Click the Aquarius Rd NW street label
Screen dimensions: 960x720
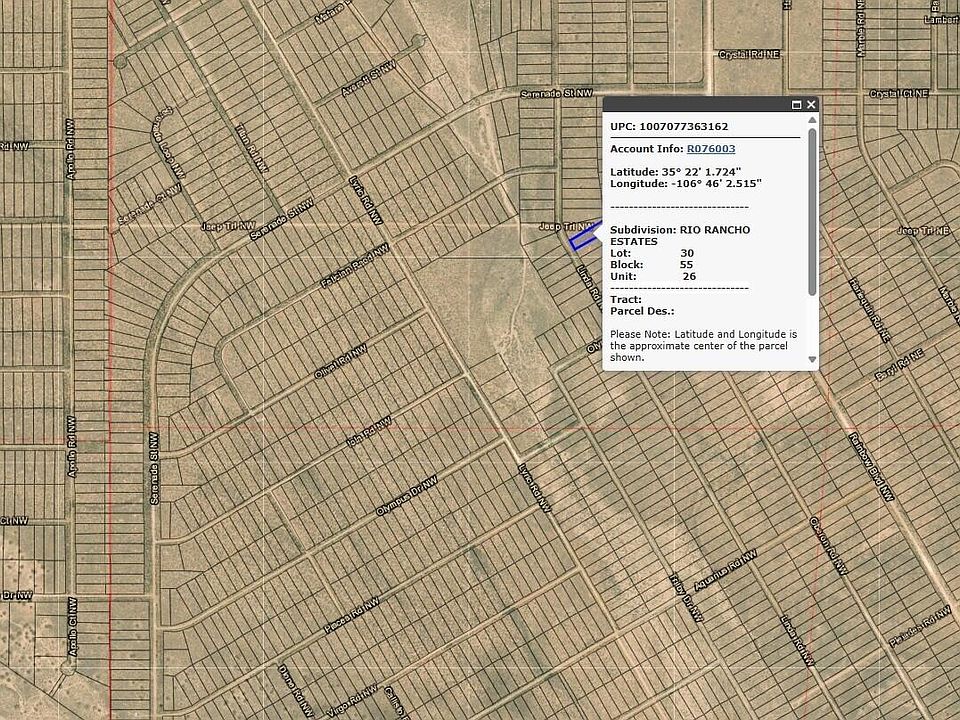[726, 571]
